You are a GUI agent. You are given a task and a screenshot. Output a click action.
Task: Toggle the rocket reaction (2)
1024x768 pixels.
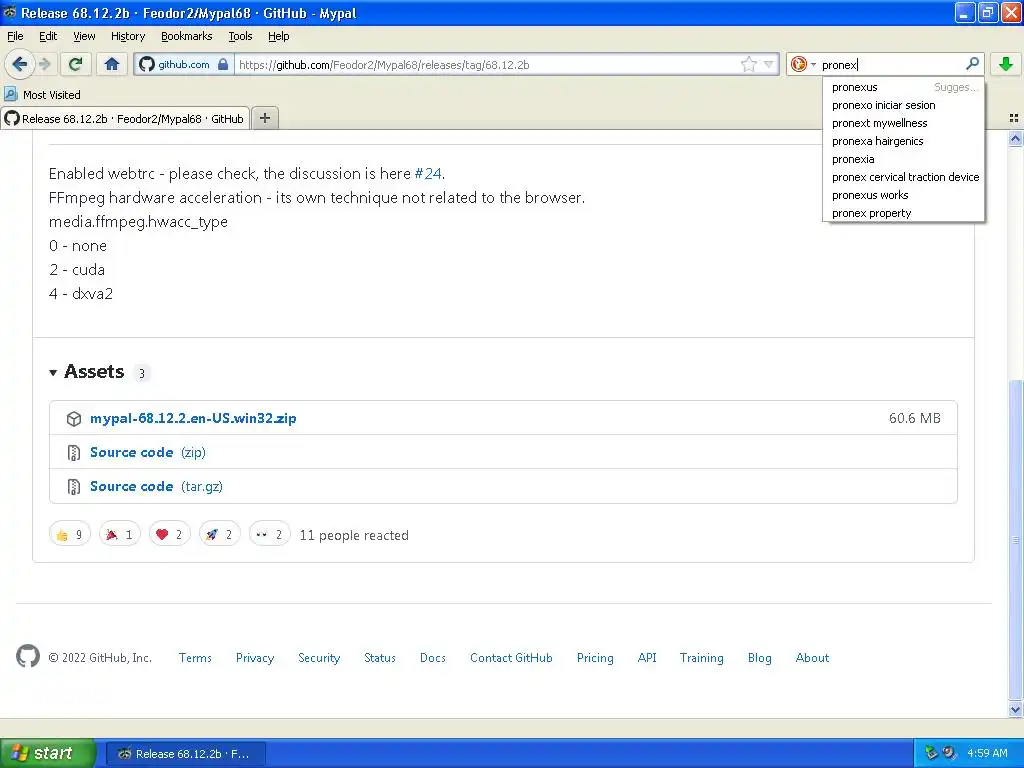(x=219, y=535)
